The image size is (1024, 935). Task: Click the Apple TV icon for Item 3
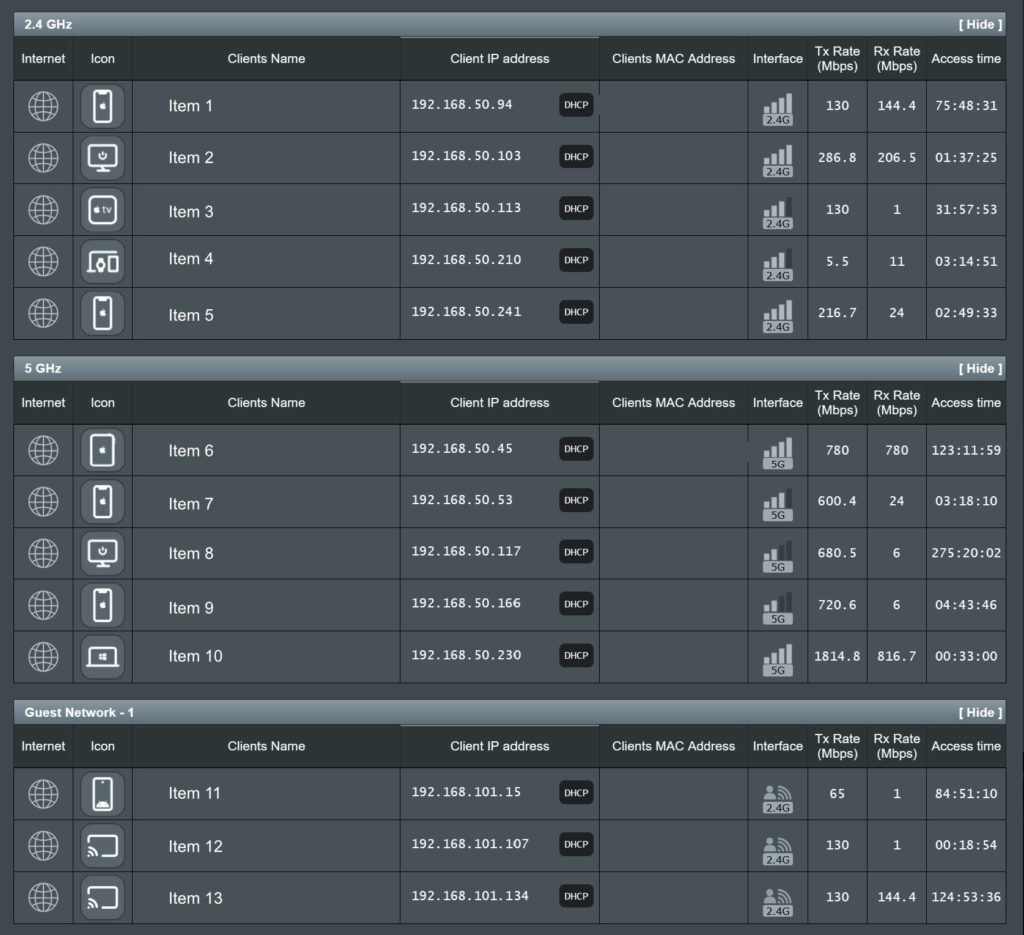pos(103,210)
